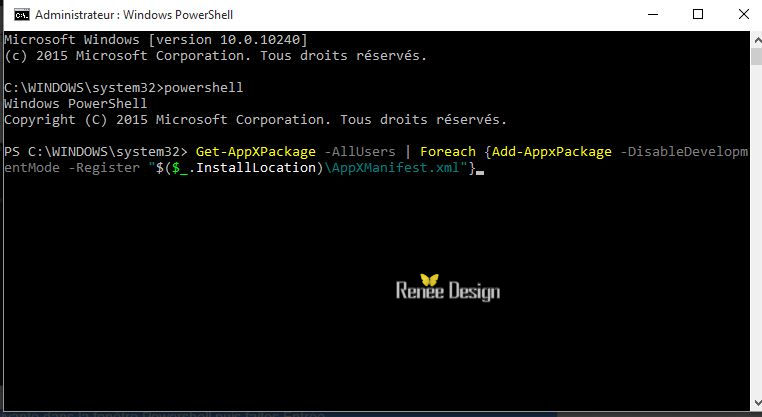Viewport: 762px width, 417px height.
Task: Minimize the PowerShell window
Action: point(653,15)
